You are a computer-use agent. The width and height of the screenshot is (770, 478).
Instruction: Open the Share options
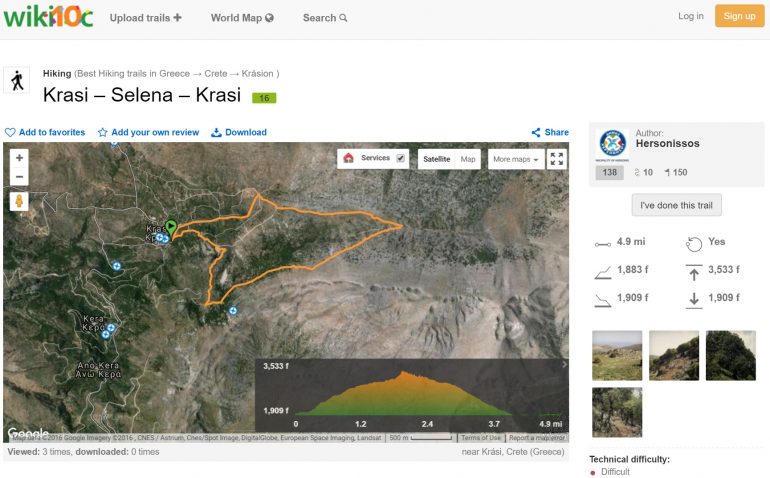(x=550, y=132)
